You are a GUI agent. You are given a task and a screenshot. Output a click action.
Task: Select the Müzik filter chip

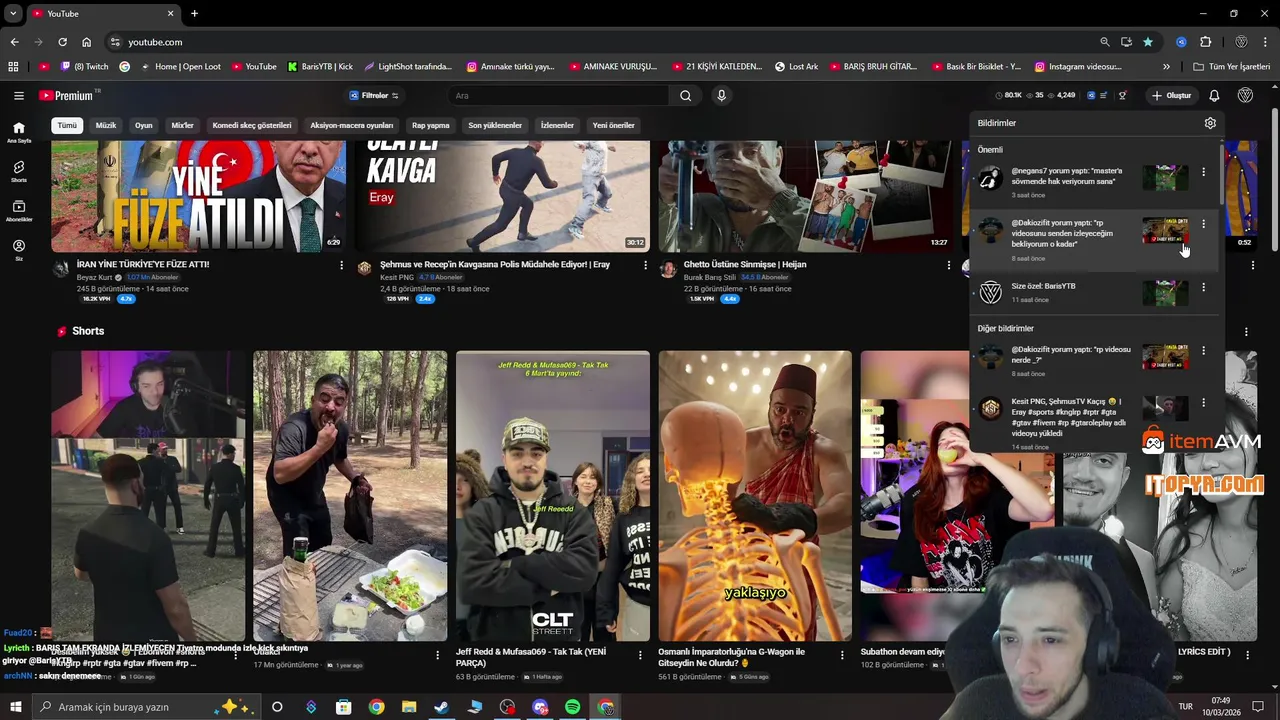(x=106, y=126)
